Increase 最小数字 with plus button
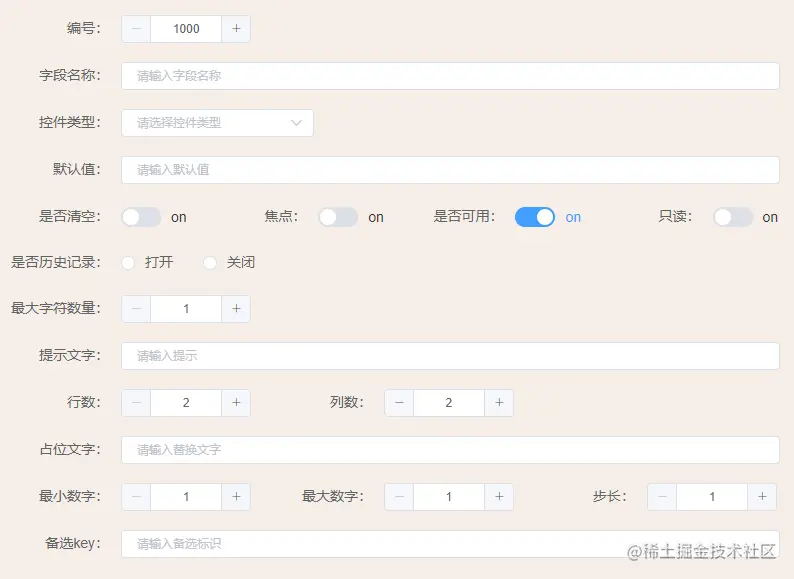Screen dimensions: 794x579 pos(236,496)
